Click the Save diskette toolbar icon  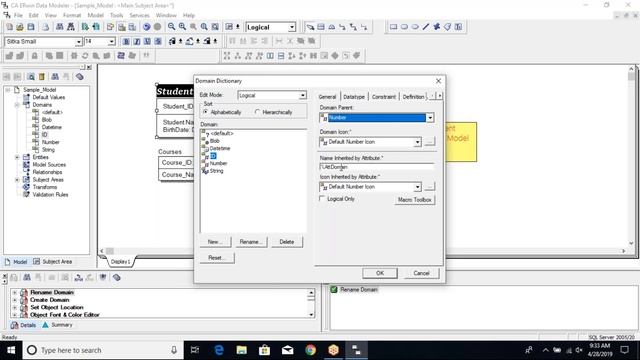pos(31,27)
